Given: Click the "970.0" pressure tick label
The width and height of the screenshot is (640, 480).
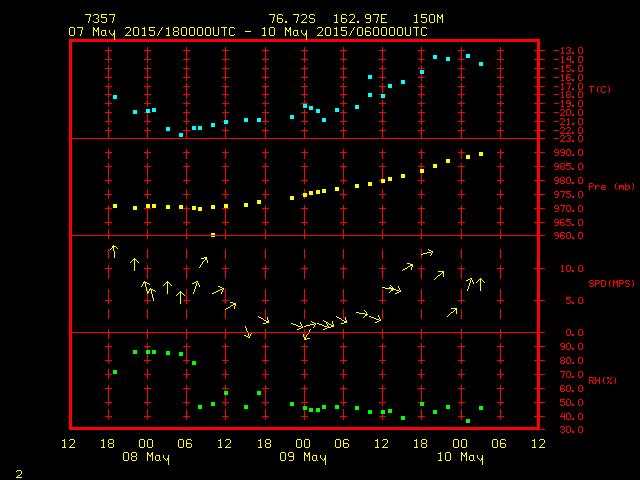Looking at the screenshot, I should [569, 209].
